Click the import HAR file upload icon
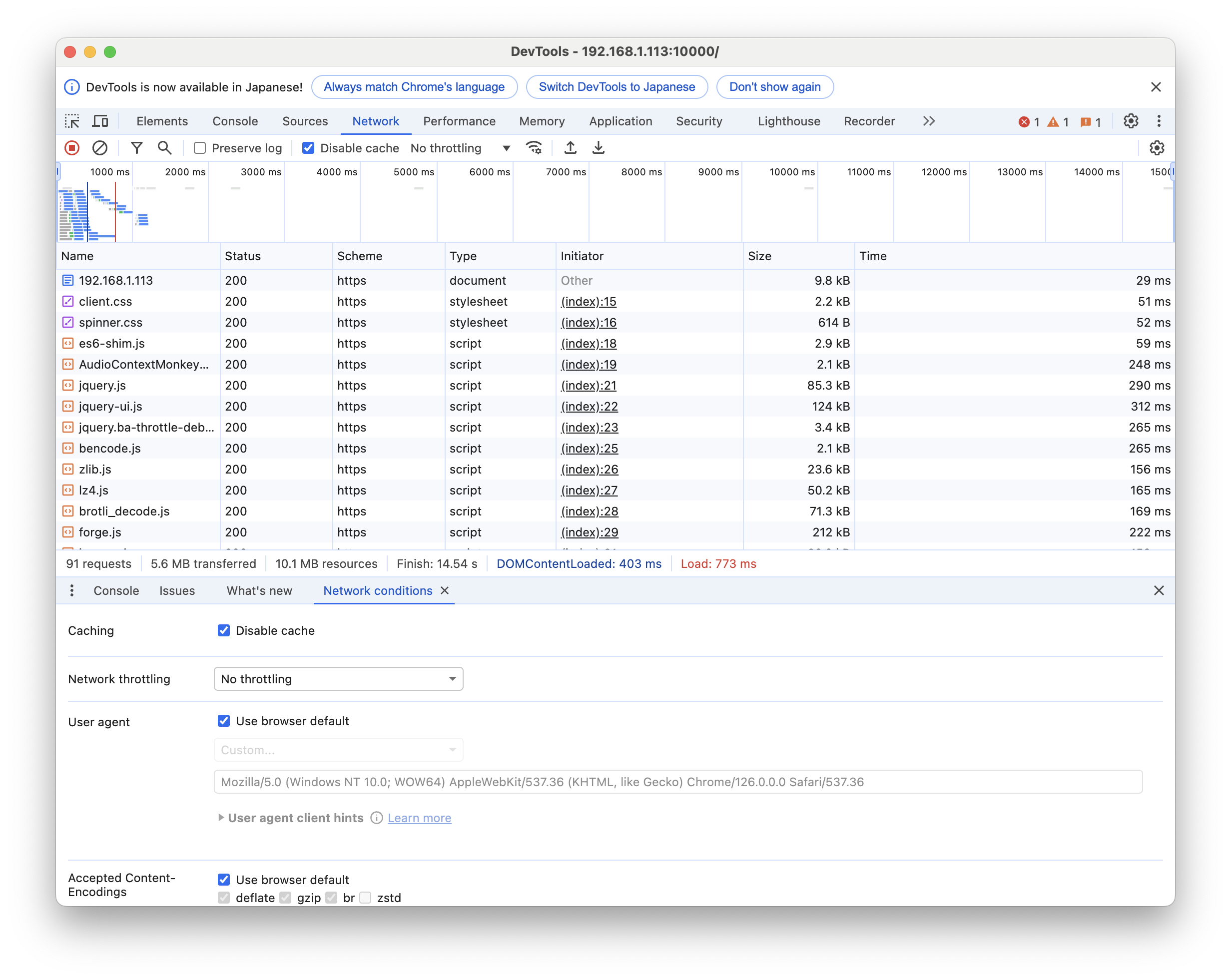This screenshot has width=1231, height=980. click(570, 148)
